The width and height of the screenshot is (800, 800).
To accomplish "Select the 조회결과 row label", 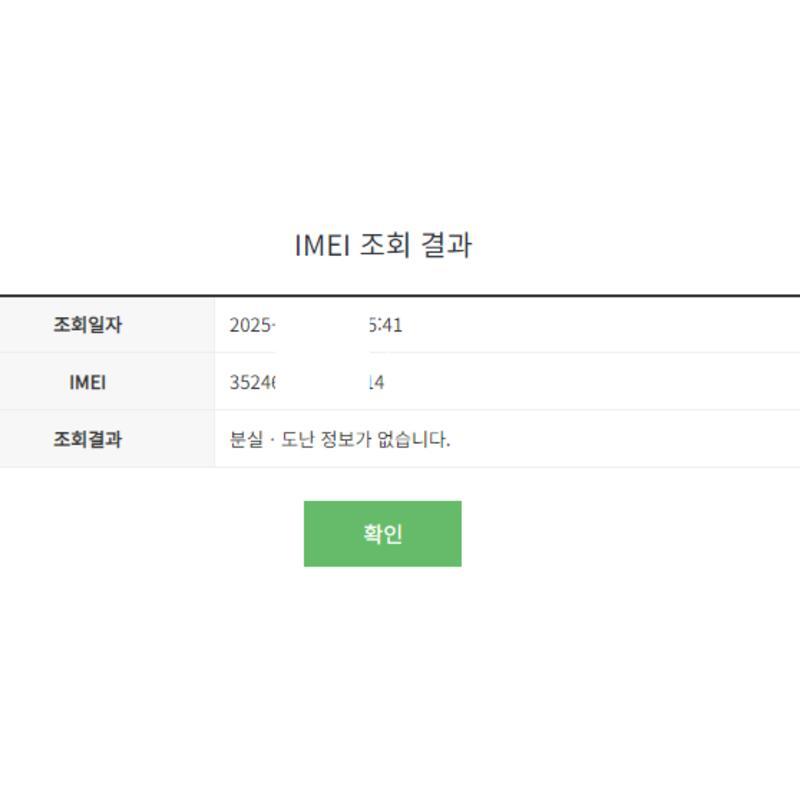I will pos(87,439).
